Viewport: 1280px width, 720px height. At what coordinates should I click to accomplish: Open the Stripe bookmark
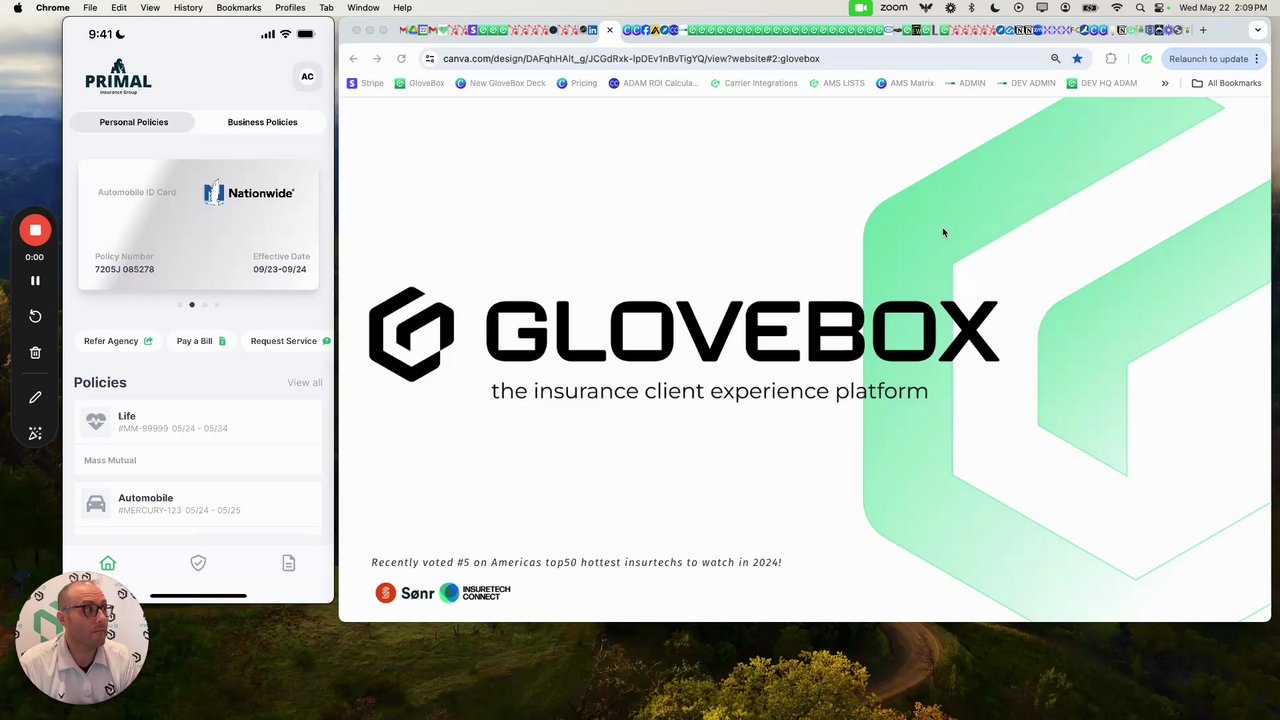[365, 83]
